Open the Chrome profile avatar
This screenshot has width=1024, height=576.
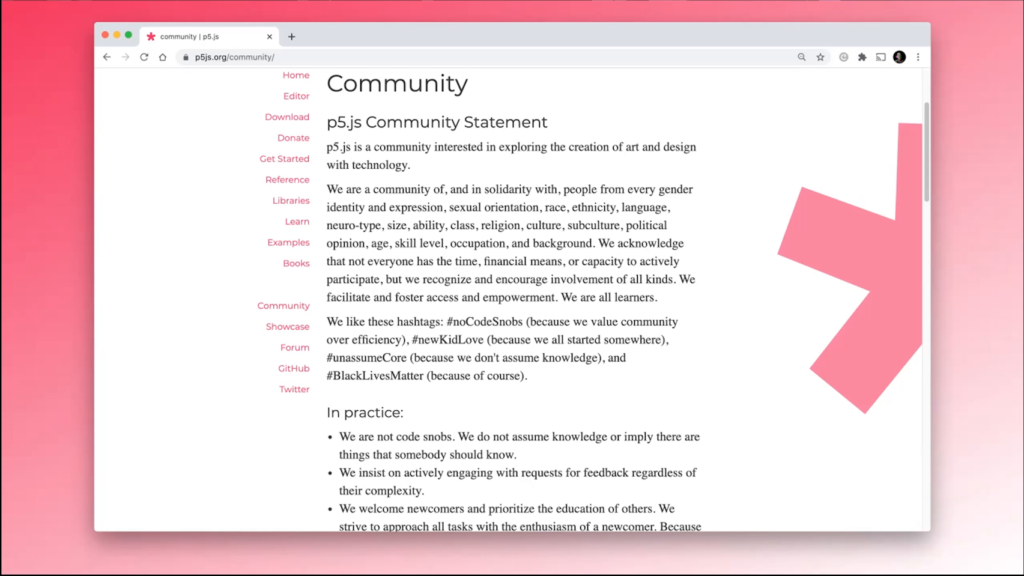pyautogui.click(x=899, y=57)
